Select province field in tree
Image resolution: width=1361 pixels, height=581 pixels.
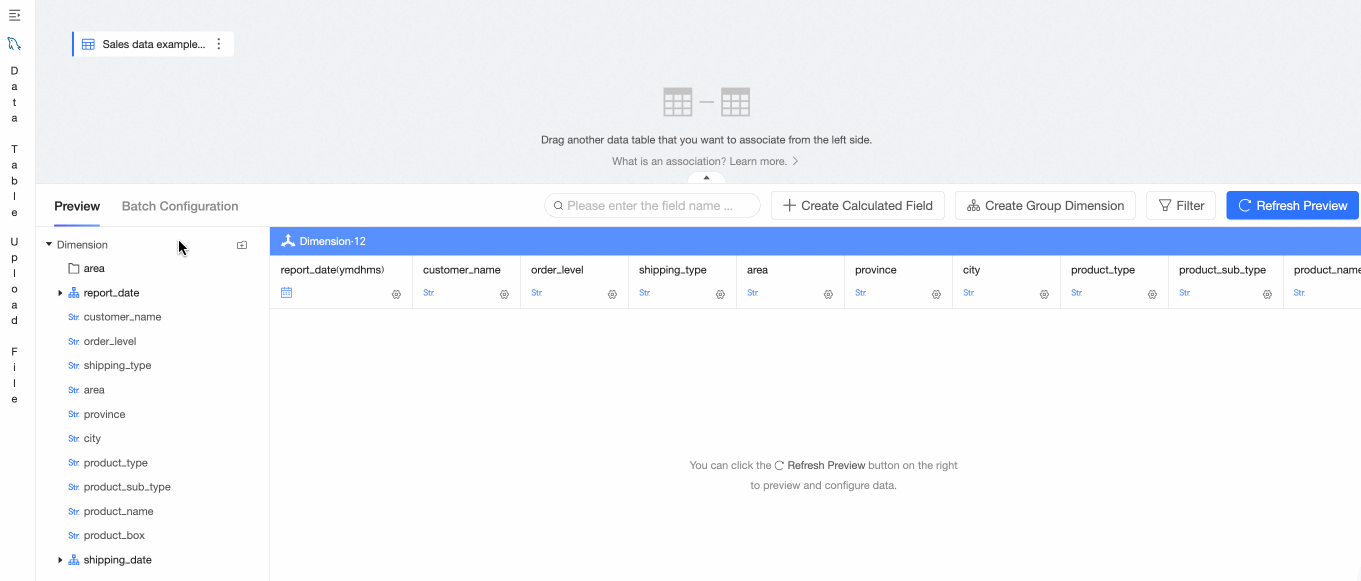104,414
